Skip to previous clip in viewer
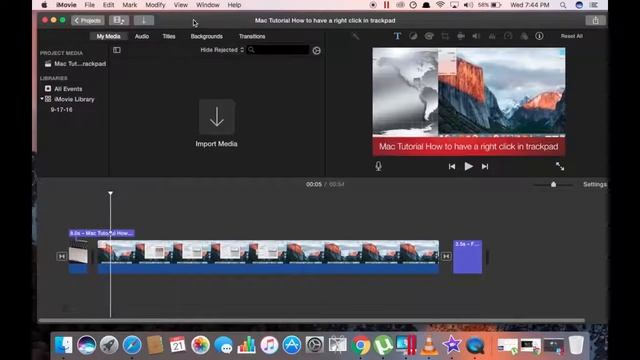Screen dimensions: 640x360 coord(452,167)
